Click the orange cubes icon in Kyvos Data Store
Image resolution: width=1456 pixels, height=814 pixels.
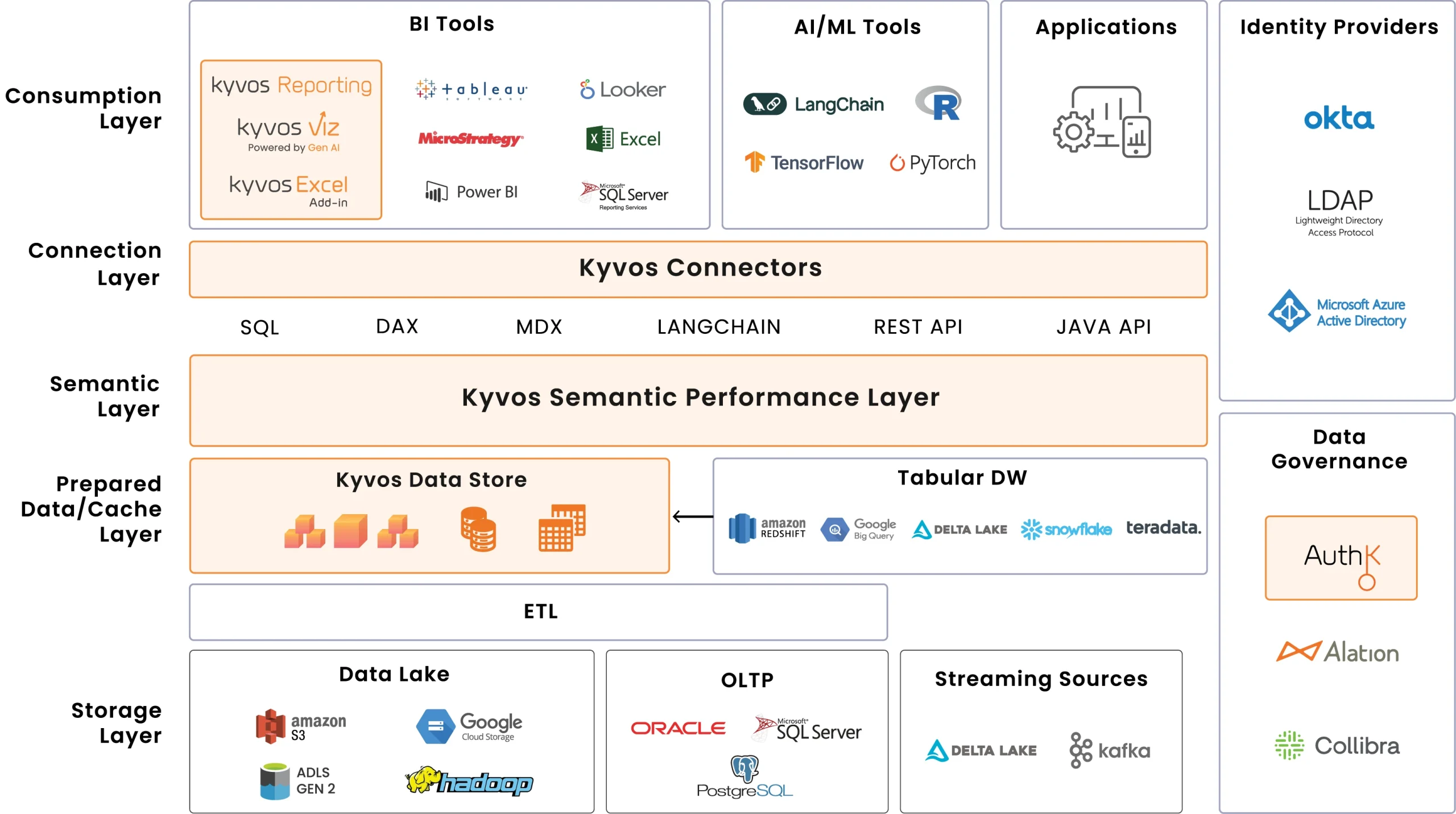click(x=351, y=531)
